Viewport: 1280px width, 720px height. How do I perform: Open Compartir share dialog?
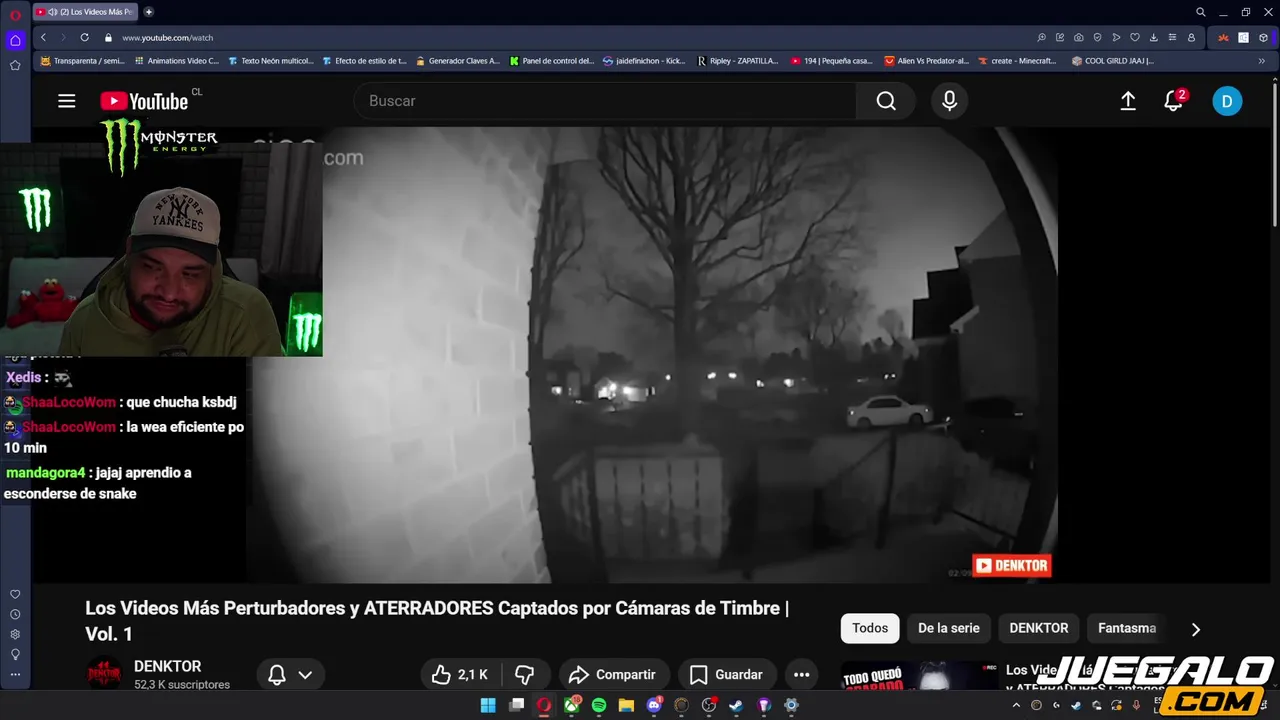pos(612,675)
